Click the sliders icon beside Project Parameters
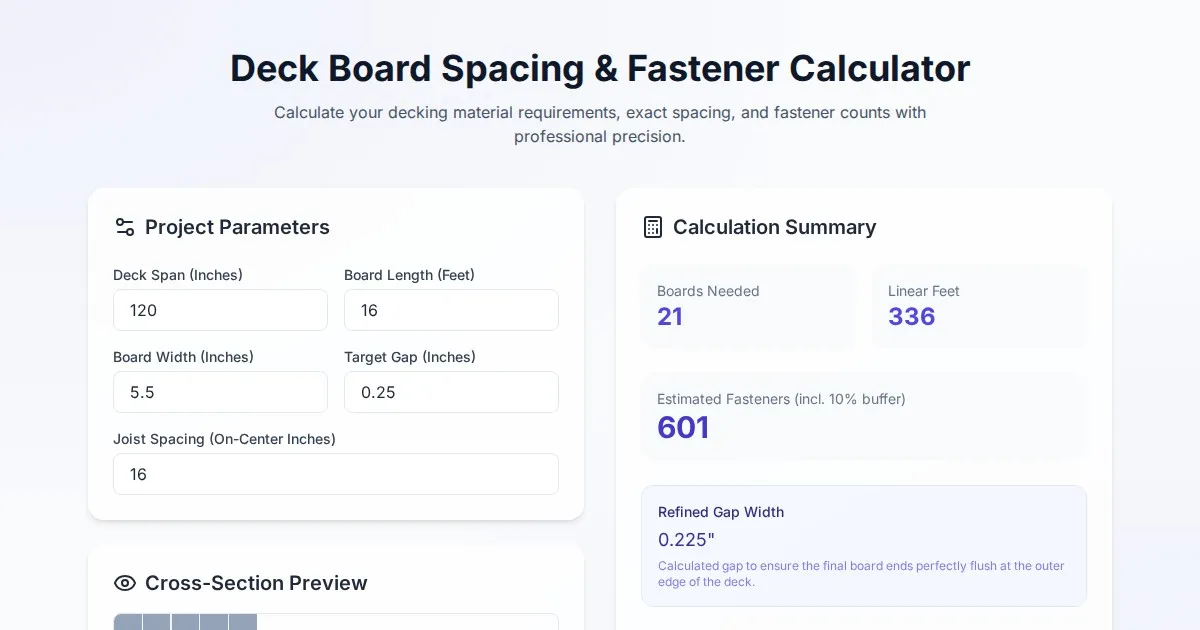The width and height of the screenshot is (1200, 630). click(x=125, y=227)
